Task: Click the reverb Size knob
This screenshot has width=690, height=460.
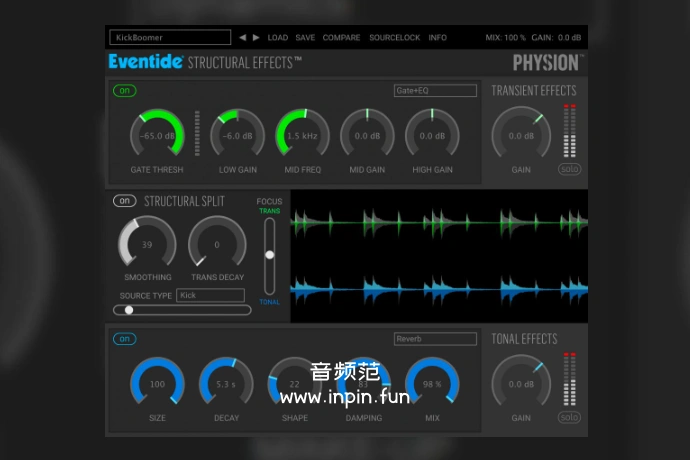Action: point(157,384)
